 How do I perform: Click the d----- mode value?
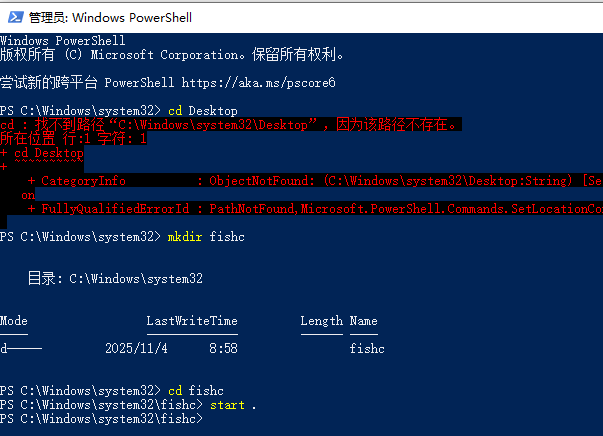click(22, 349)
